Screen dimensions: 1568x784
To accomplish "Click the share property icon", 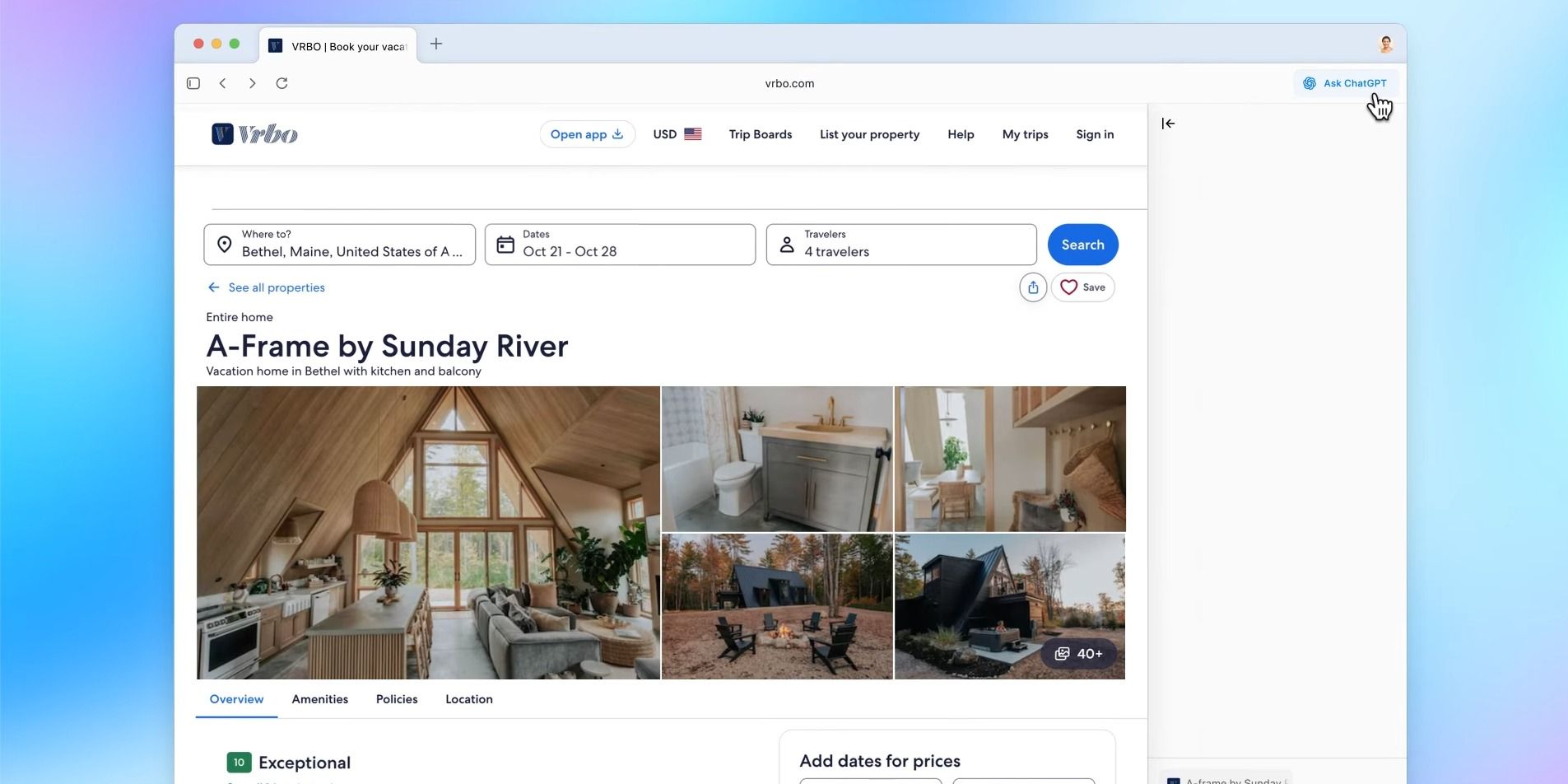I will point(1032,287).
